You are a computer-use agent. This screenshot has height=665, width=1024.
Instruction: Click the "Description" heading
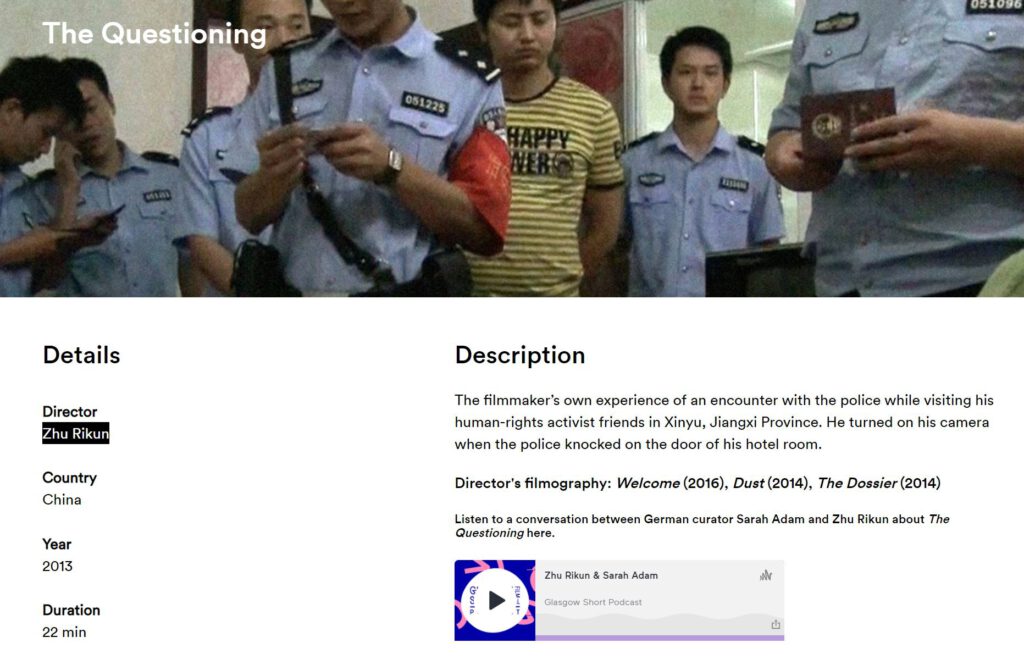[x=520, y=355]
